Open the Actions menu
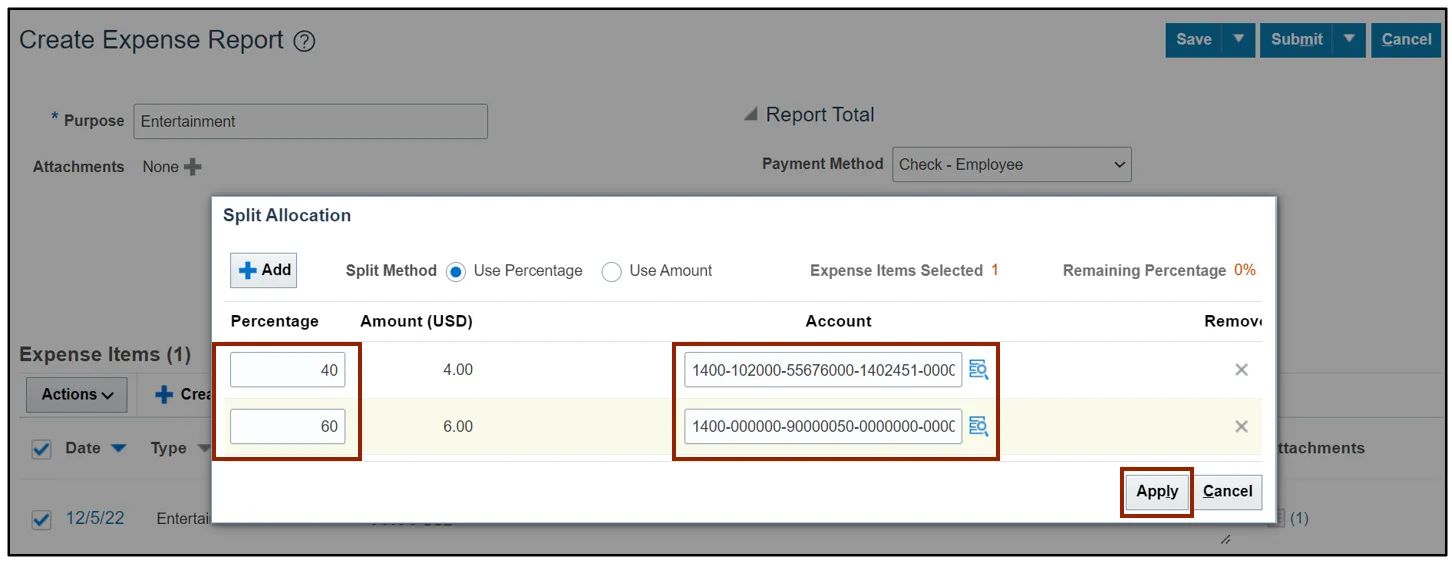The image size is (1452, 562). [77, 395]
